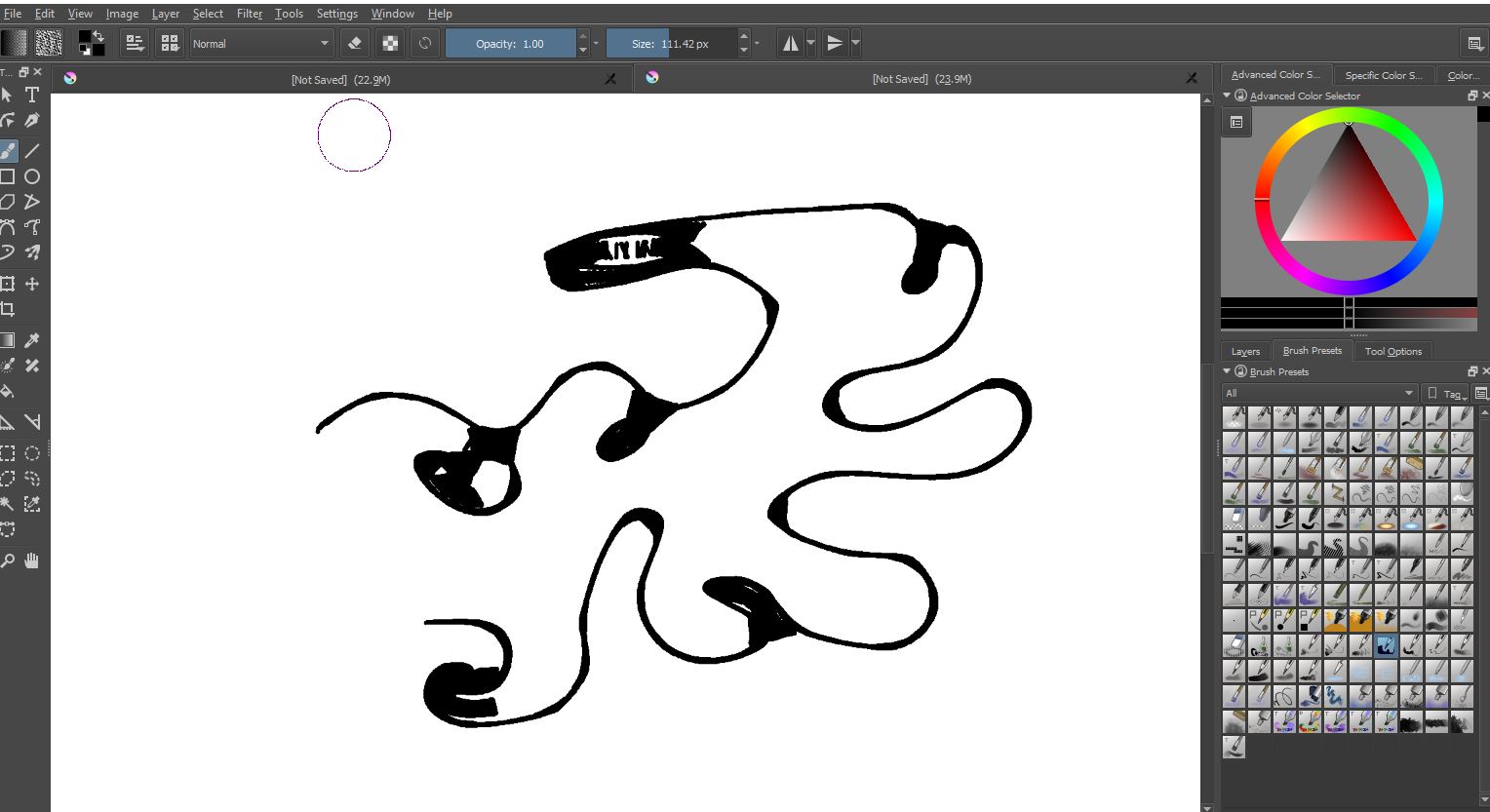Select the Text tool in the toolbox
This screenshot has height=812, width=1490.
[32, 95]
